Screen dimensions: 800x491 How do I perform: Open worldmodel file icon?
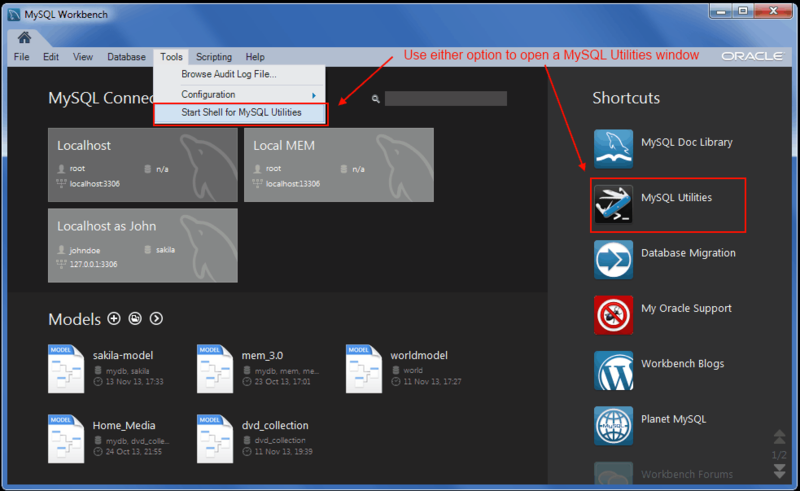tap(364, 369)
